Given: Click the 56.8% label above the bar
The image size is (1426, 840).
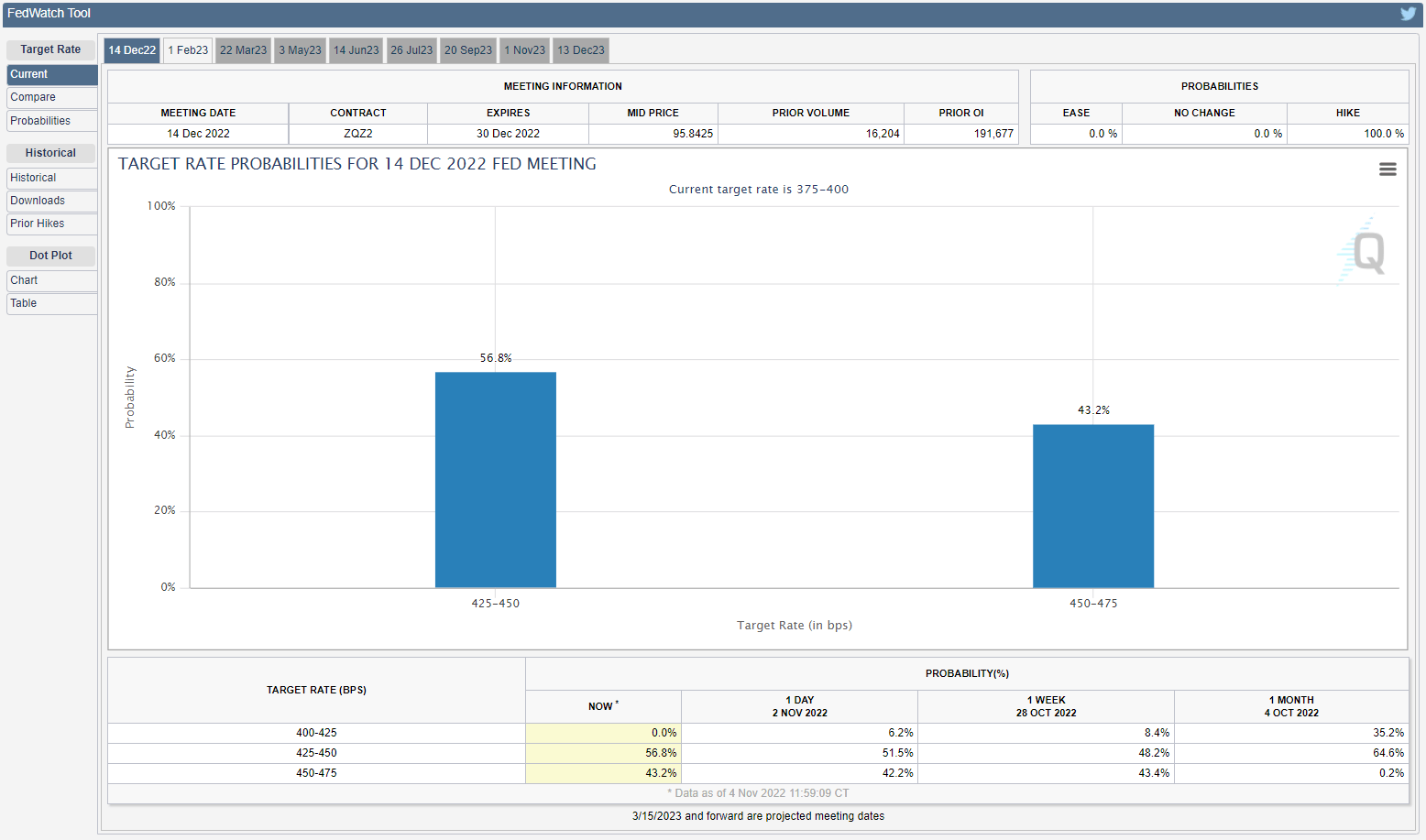Looking at the screenshot, I should tap(496, 358).
